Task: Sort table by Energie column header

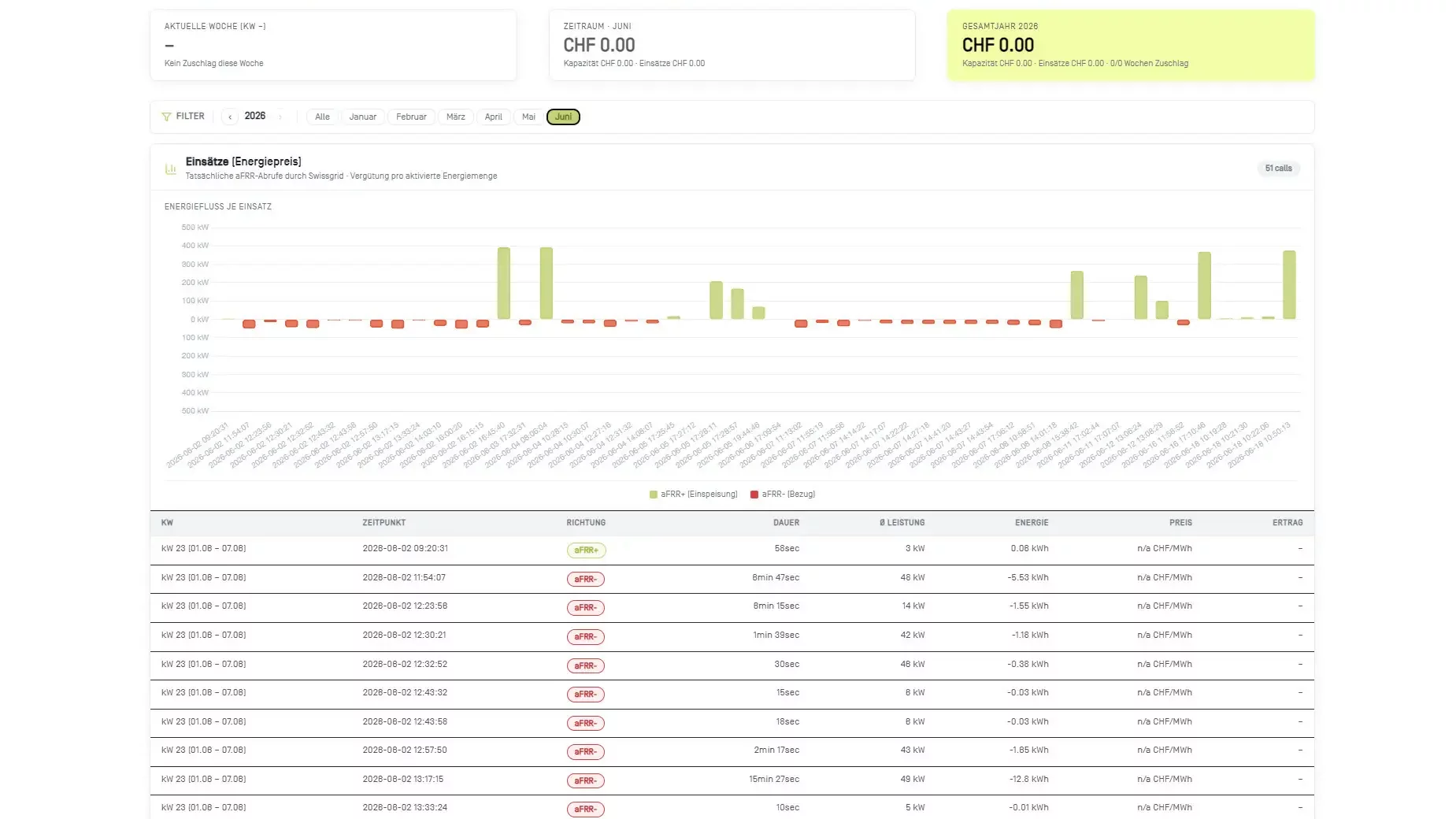Action: pos(1032,523)
